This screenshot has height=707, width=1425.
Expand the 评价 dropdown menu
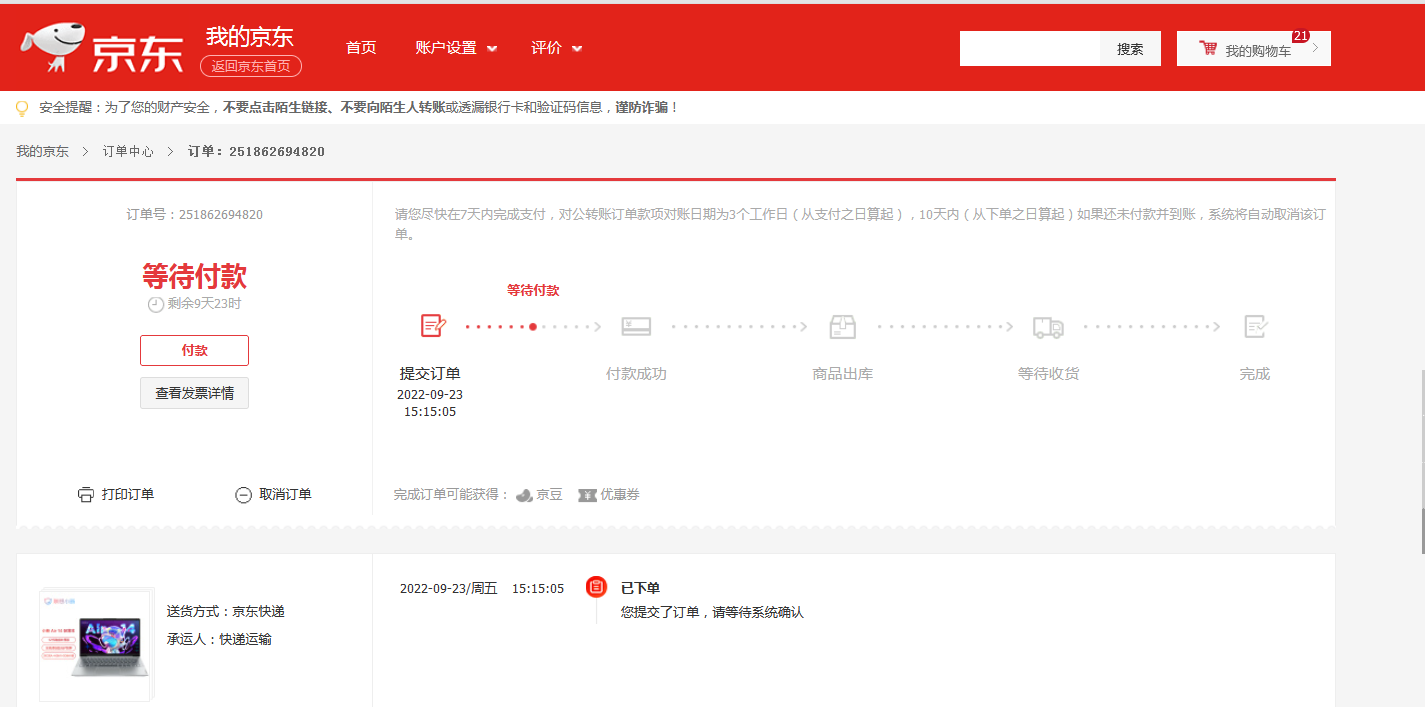[x=556, y=48]
